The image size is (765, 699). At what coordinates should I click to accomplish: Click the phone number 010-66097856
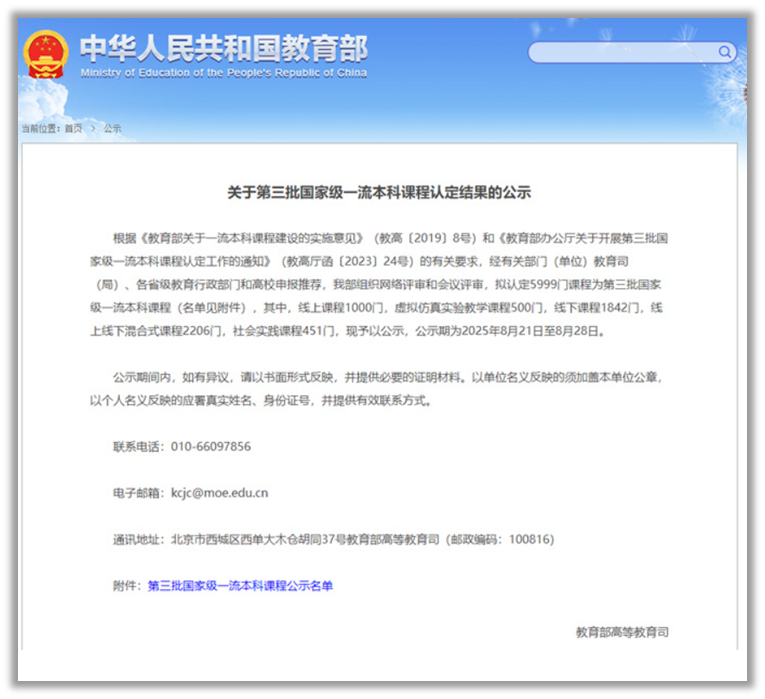click(x=210, y=446)
